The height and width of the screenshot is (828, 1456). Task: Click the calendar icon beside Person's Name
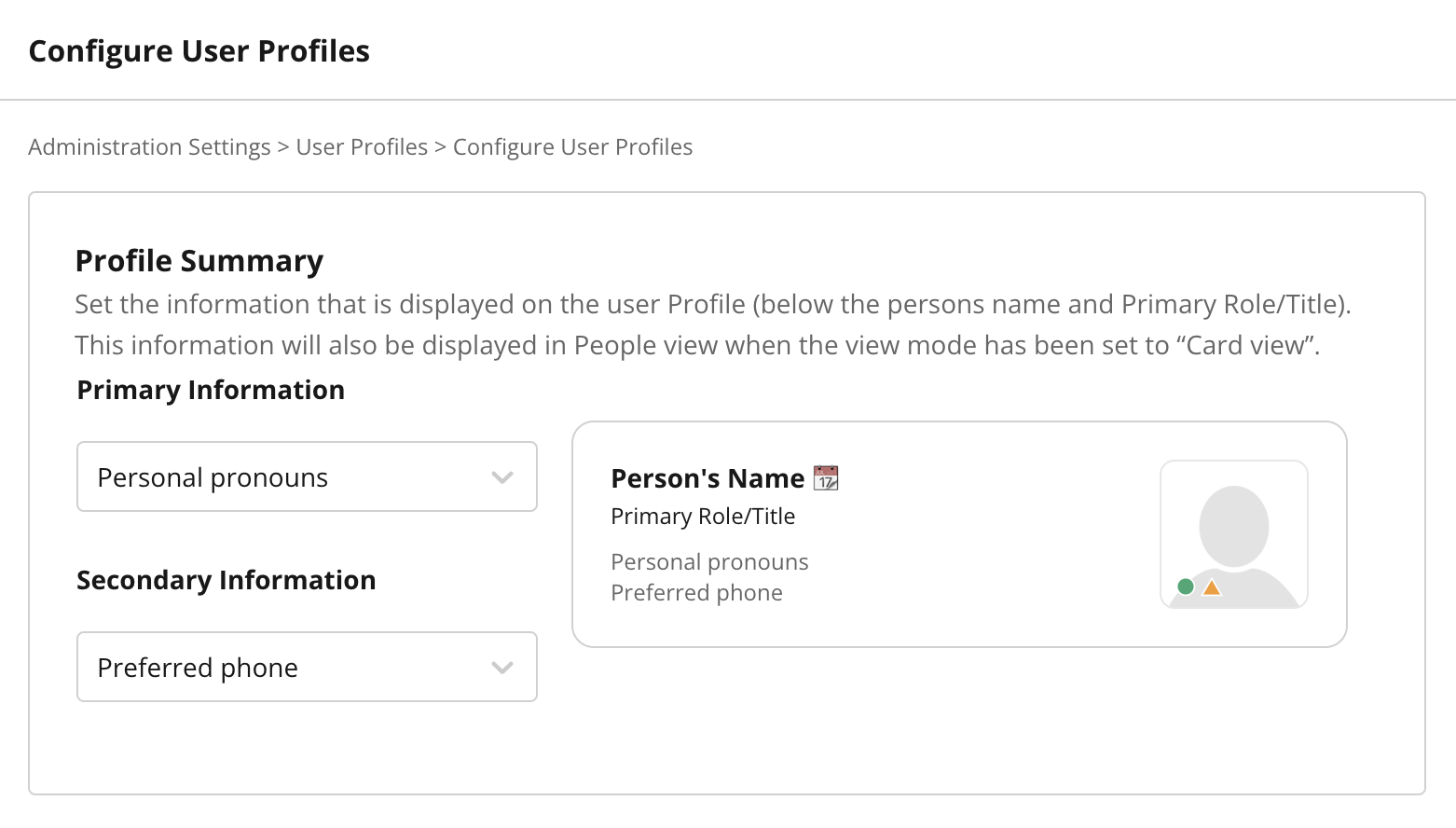point(826,478)
